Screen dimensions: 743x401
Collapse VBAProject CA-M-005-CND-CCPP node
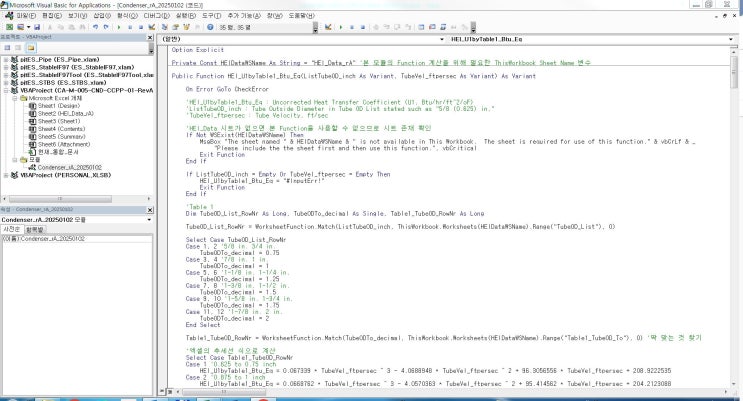point(6,90)
